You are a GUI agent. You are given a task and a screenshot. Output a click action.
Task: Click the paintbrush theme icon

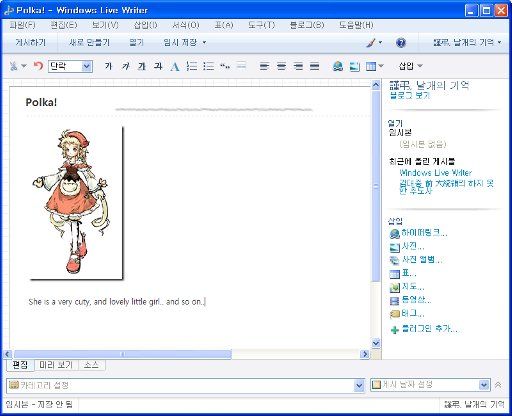(x=371, y=43)
